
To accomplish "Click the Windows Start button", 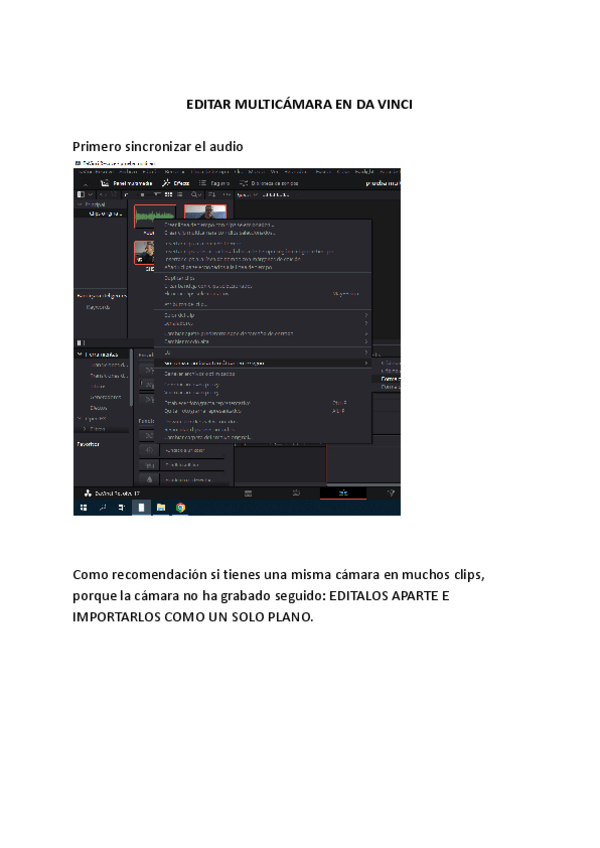I will coord(82,507).
